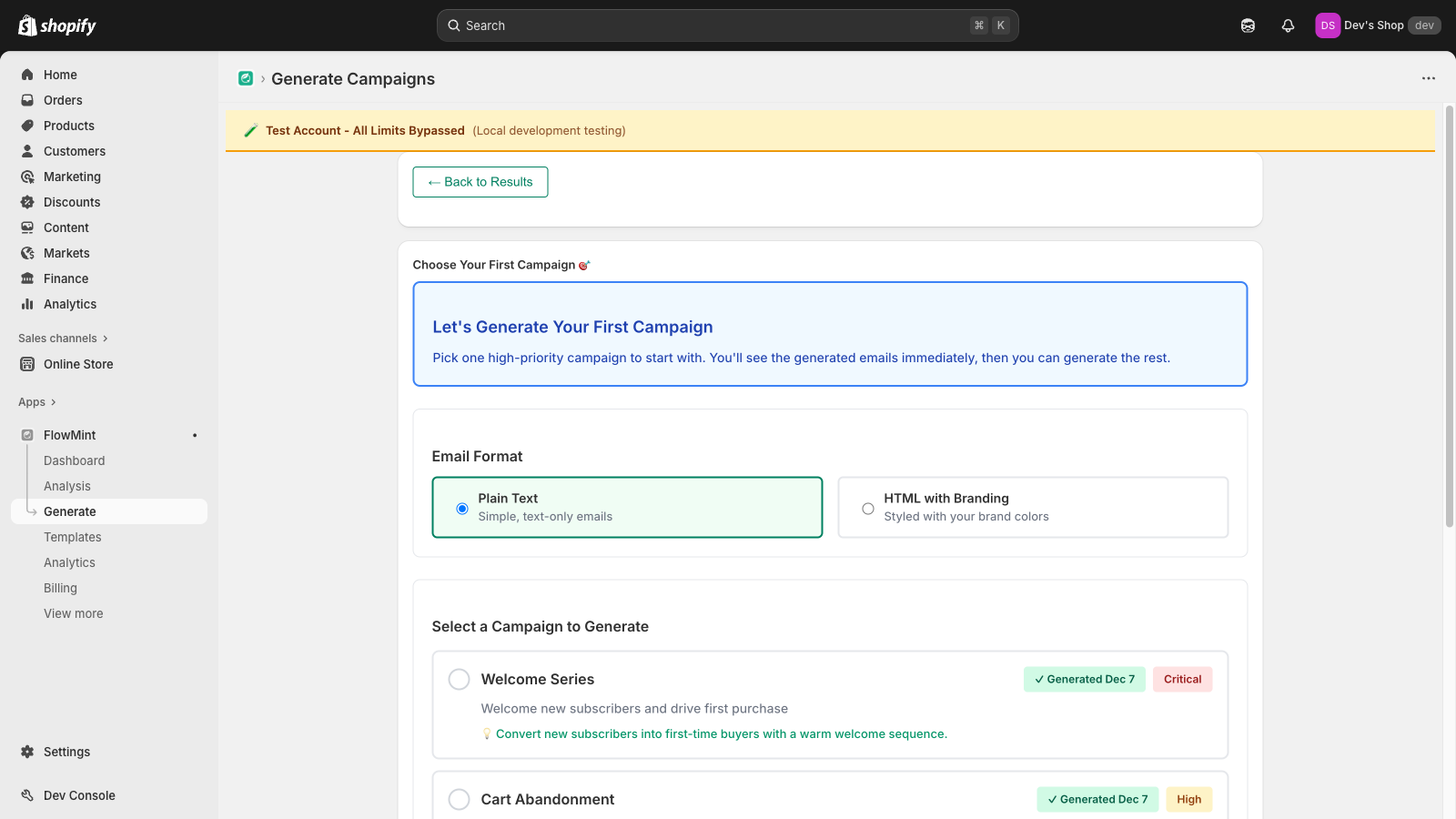Screen dimensions: 1456x819
Task: Open the Sidekick assistant icon
Action: [1248, 25]
